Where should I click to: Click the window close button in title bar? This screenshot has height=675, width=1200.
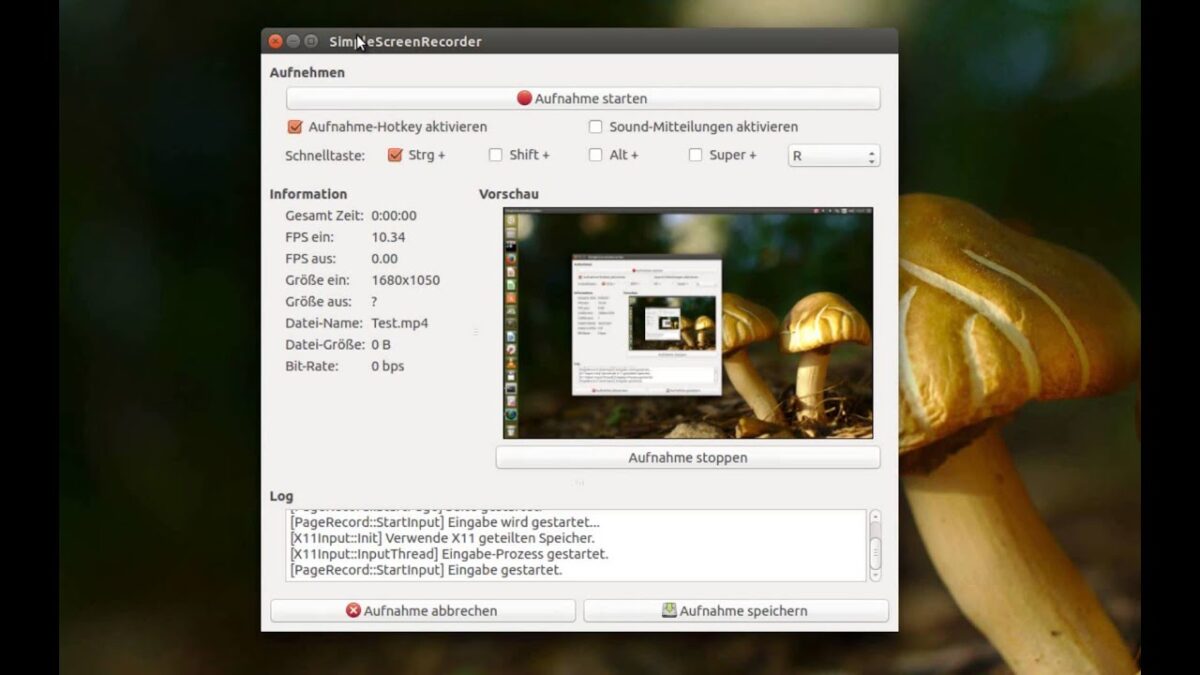pyautogui.click(x=275, y=41)
